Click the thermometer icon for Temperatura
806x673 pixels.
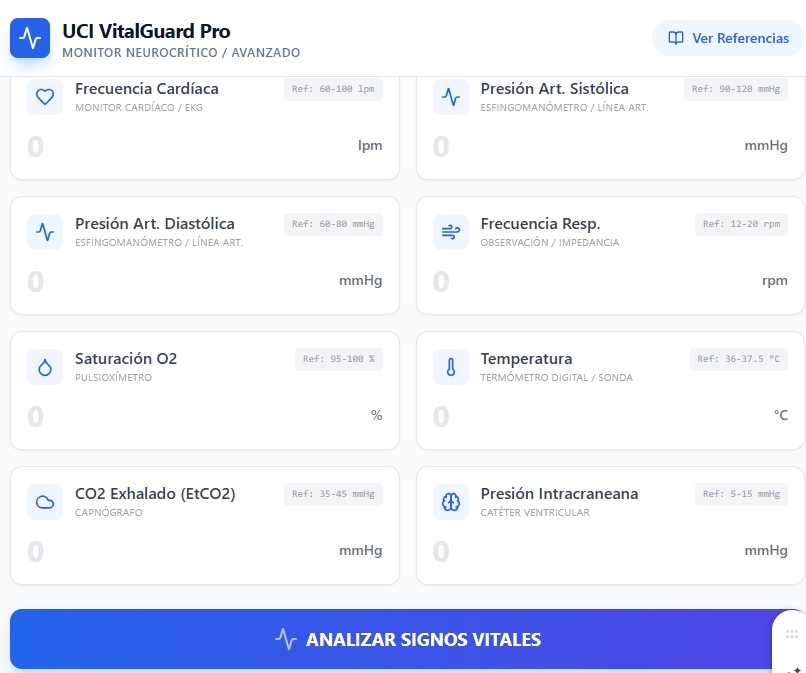tap(451, 367)
